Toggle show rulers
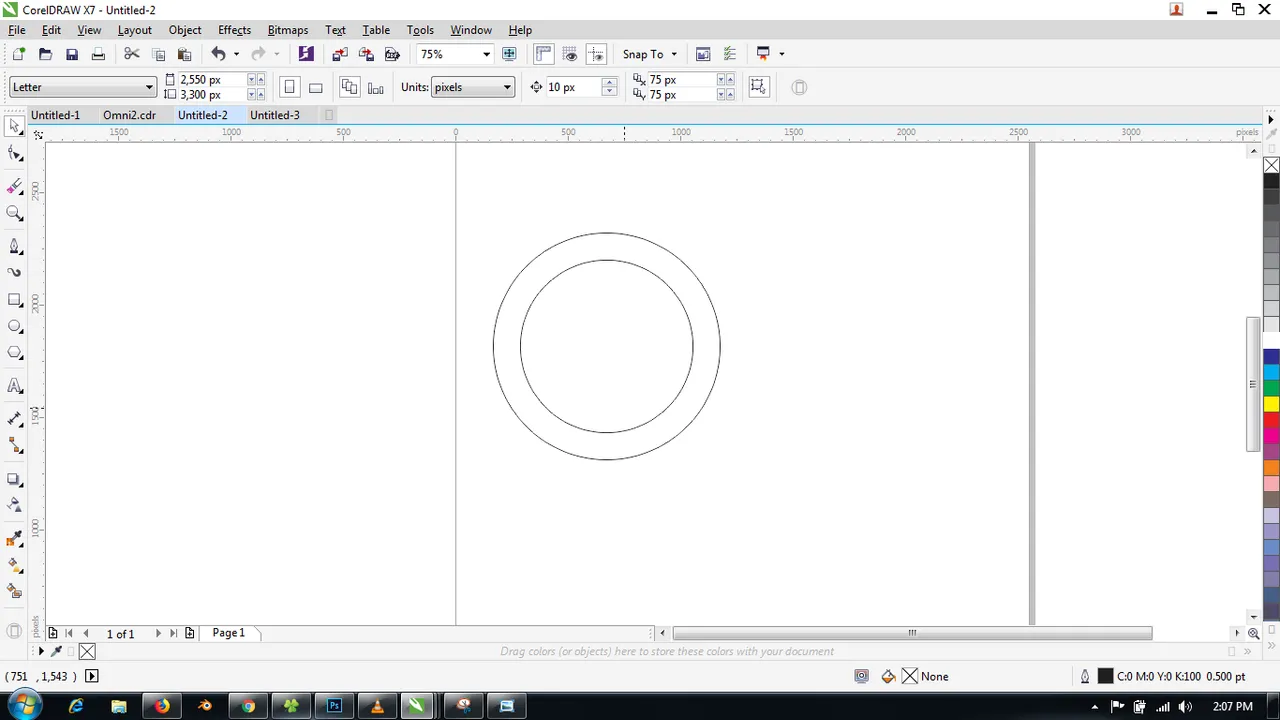The width and height of the screenshot is (1280, 720). (x=544, y=54)
